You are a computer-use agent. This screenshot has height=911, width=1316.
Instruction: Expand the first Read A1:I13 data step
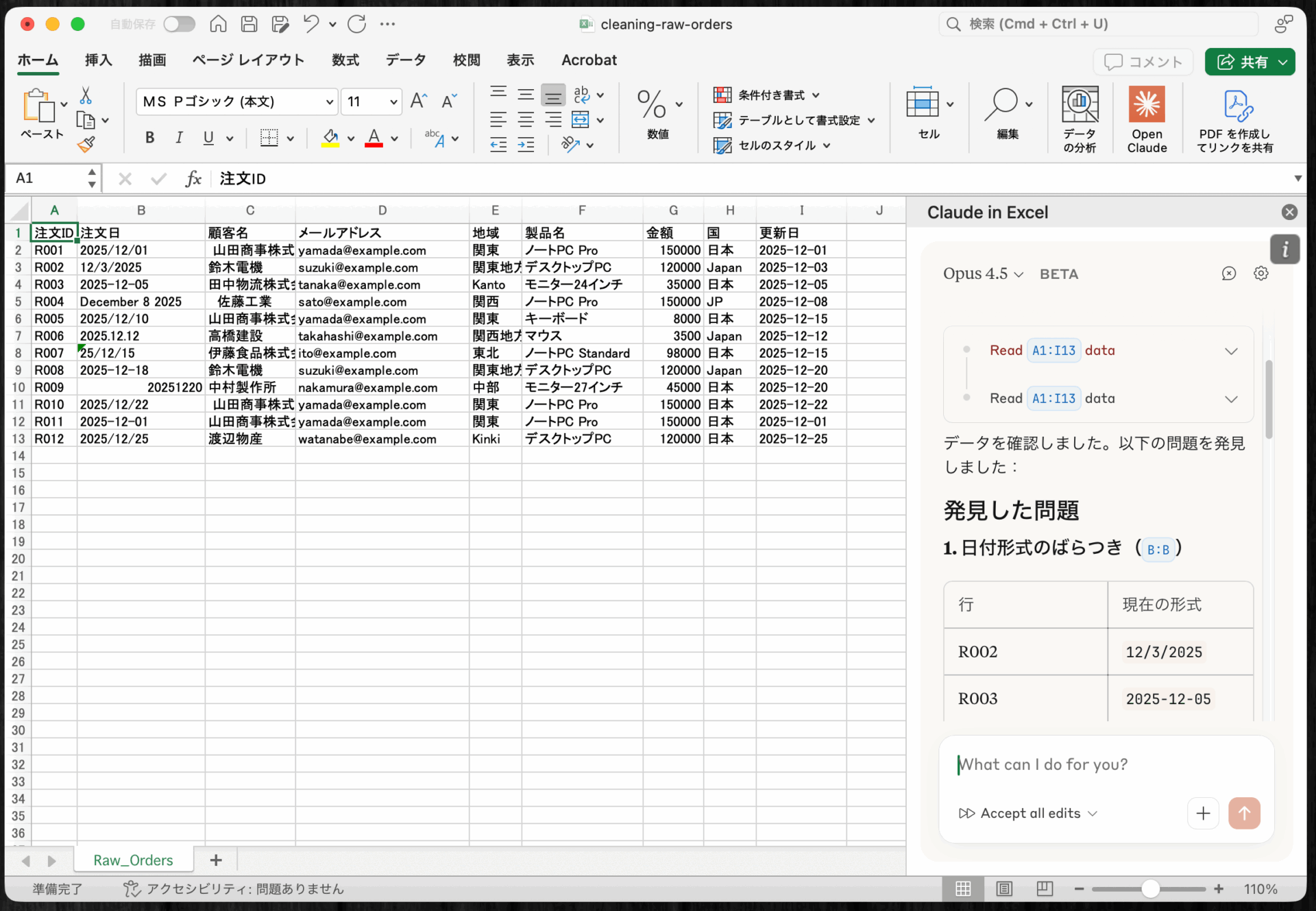(x=1231, y=351)
